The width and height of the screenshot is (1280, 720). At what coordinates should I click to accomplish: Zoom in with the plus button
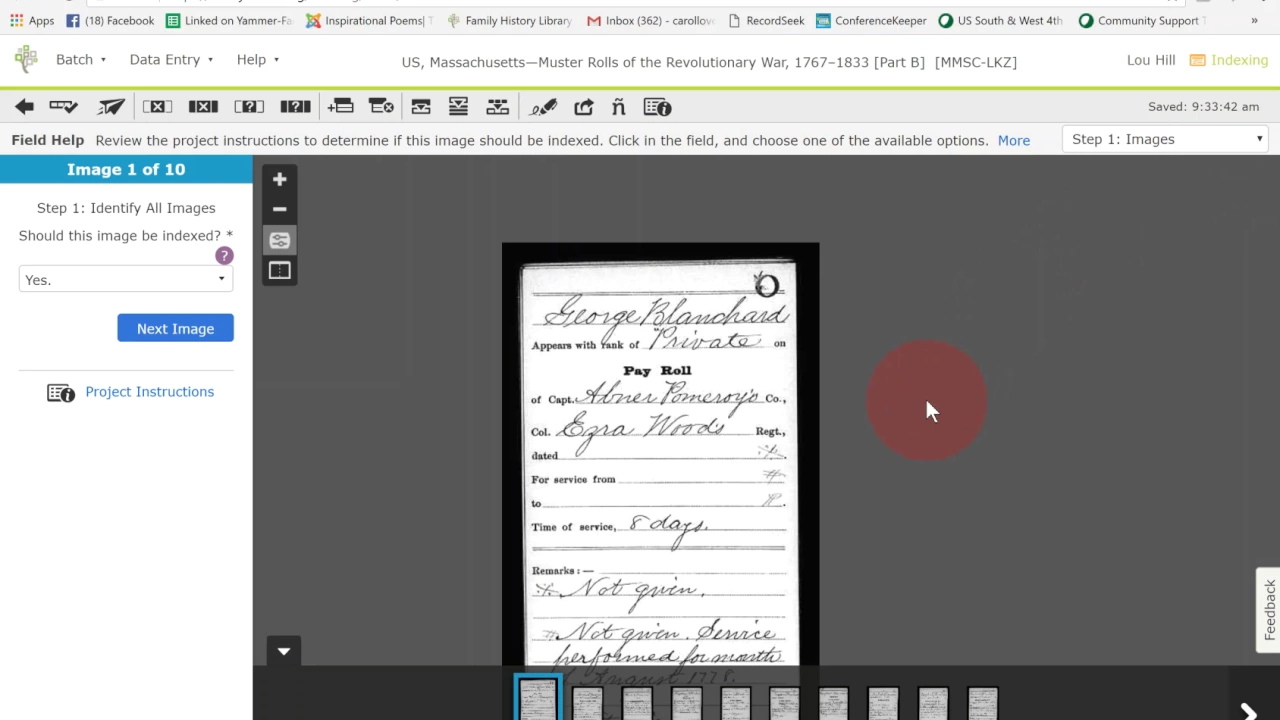point(280,180)
